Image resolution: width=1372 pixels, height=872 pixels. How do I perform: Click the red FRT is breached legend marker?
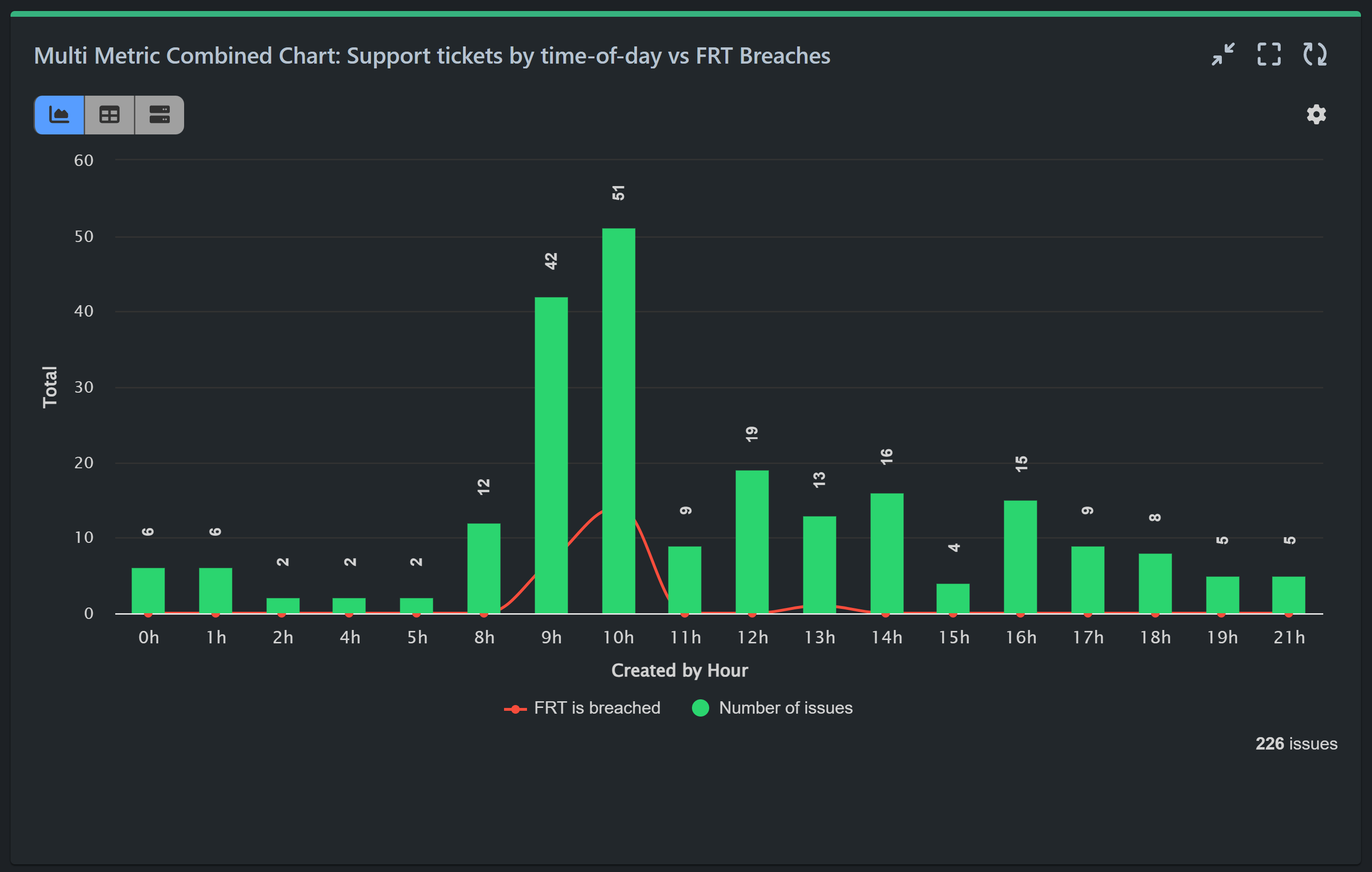tap(516, 707)
